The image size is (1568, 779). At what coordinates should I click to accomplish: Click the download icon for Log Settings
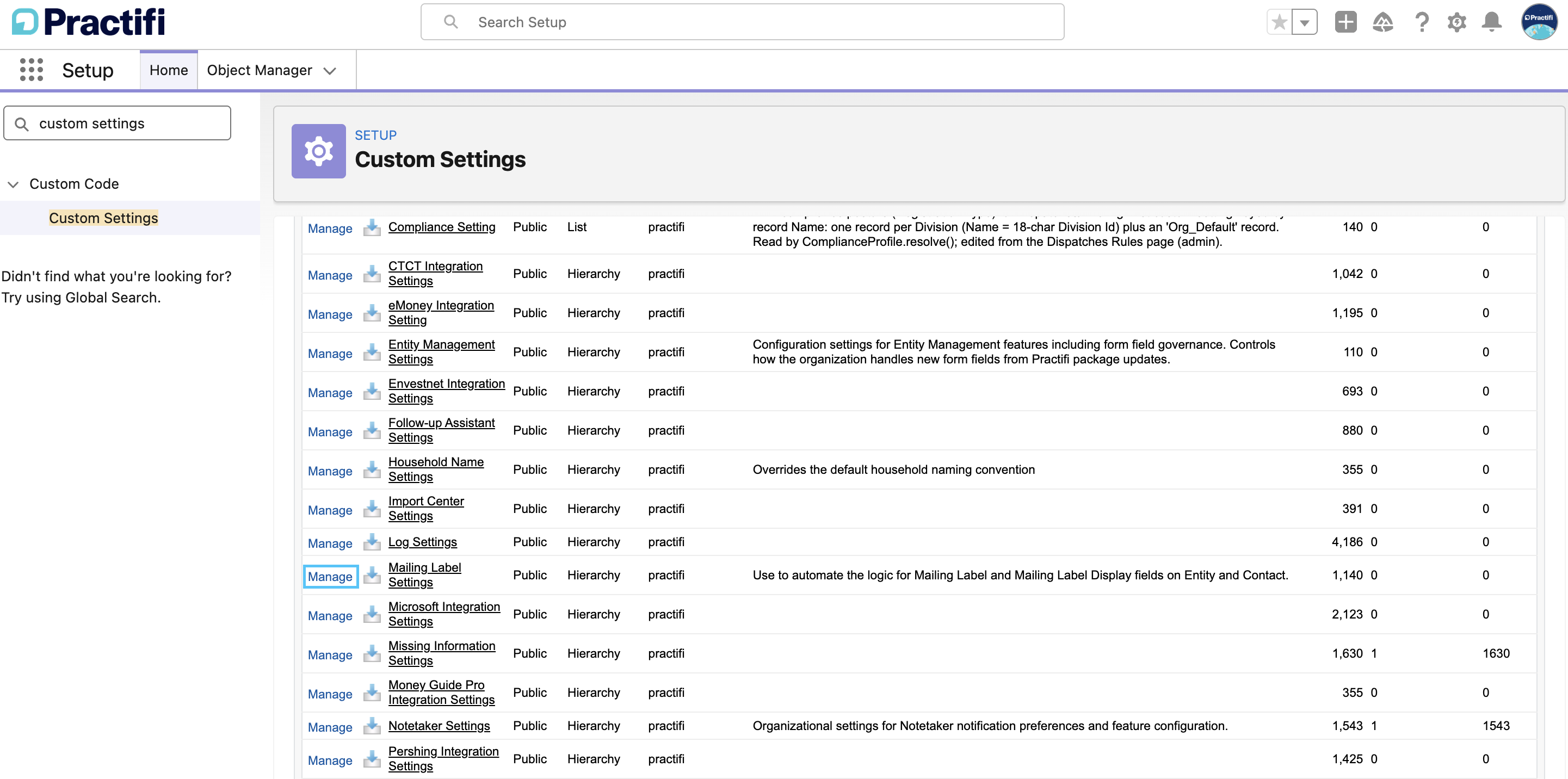pyautogui.click(x=372, y=542)
